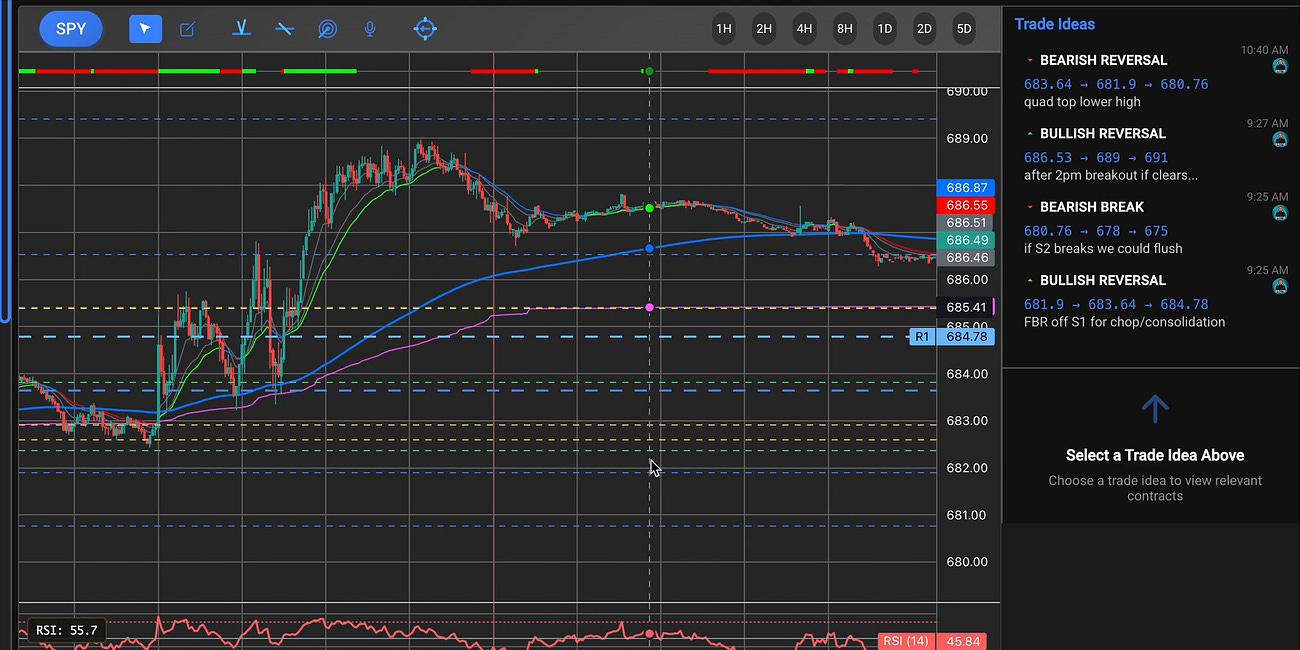Click the microphone voice icon
1300x650 pixels.
coord(370,29)
